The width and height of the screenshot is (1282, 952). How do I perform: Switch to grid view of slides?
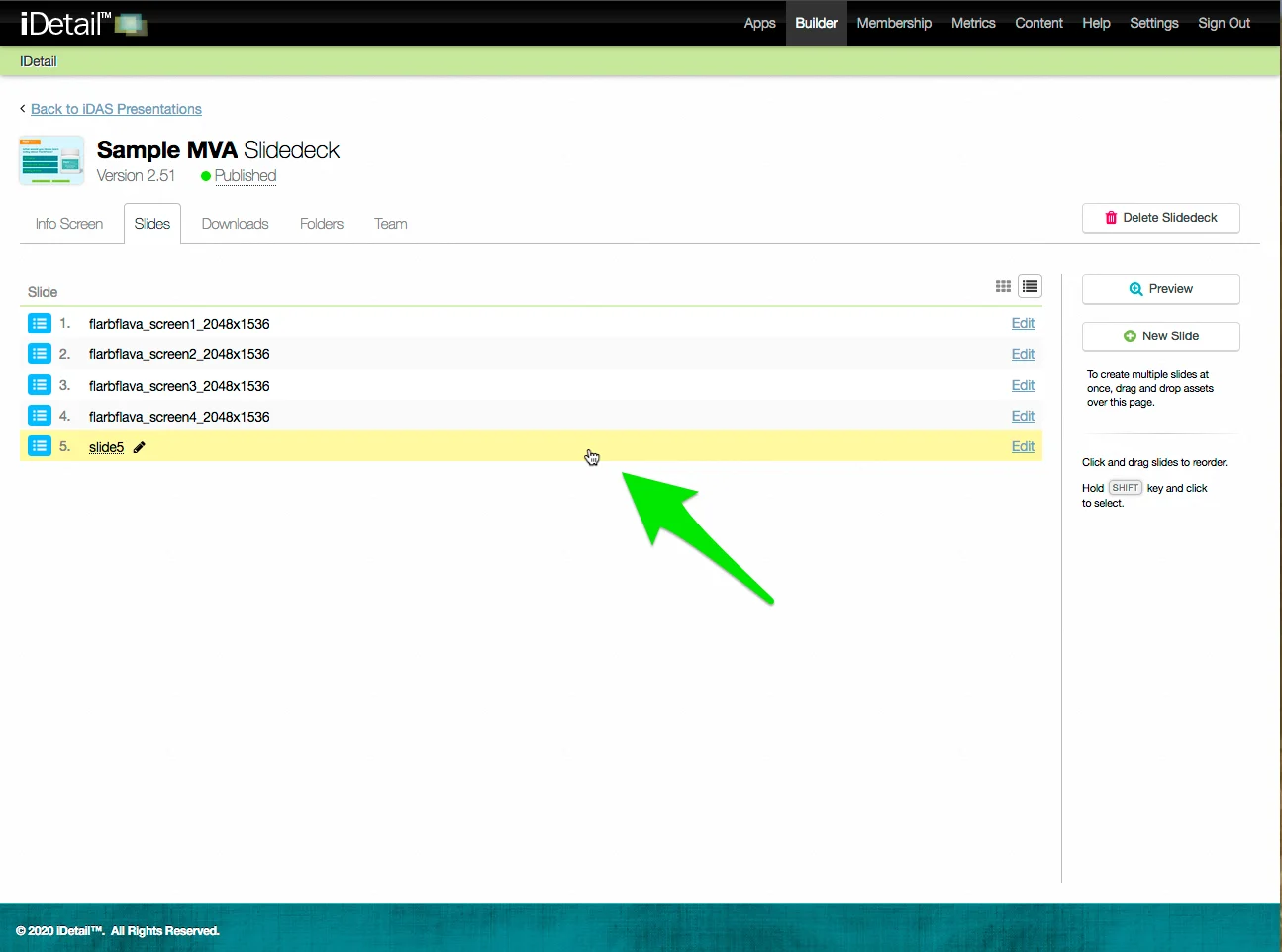click(1003, 286)
